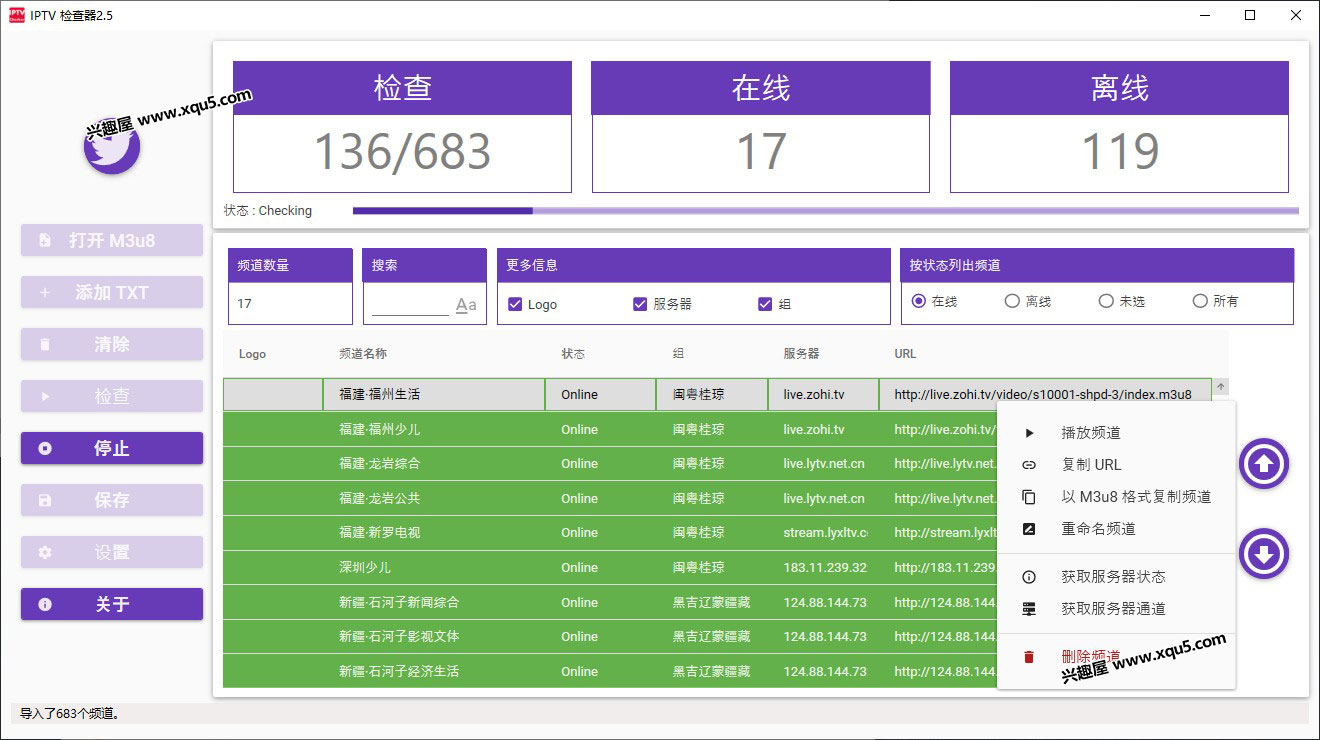Click the purple down arrow circle button
This screenshot has height=740, width=1320.
click(1264, 554)
